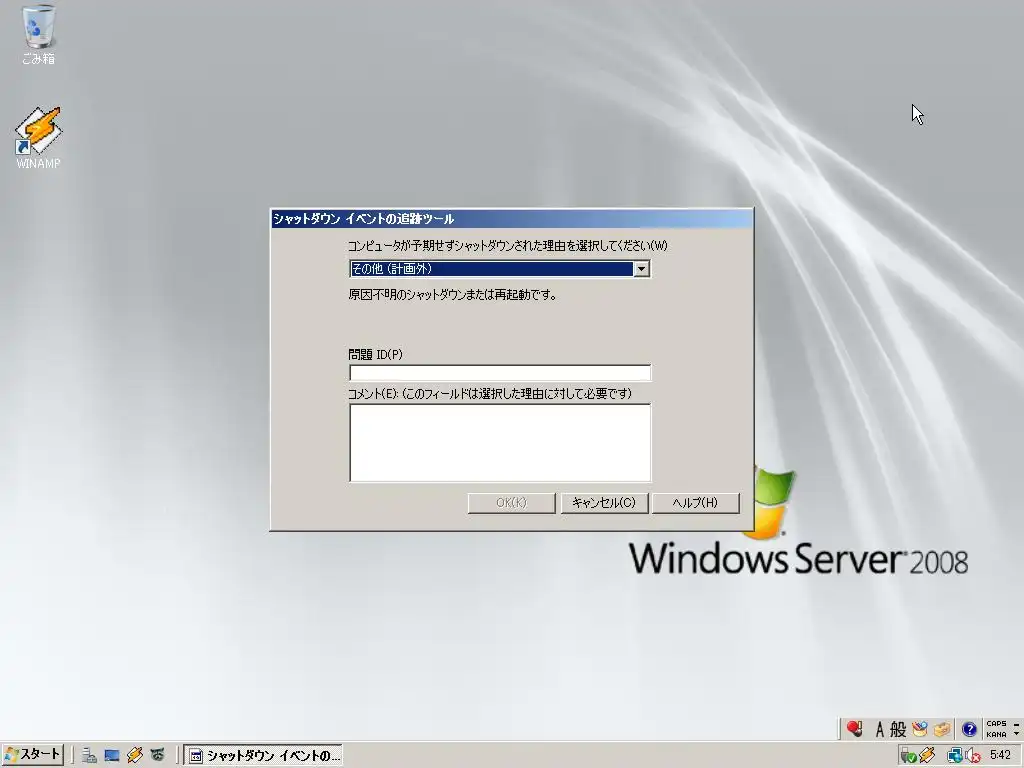The height and width of the screenshot is (768, 1024).
Task: Toggle CAPS lock indicator in language bar
Action: (997, 724)
